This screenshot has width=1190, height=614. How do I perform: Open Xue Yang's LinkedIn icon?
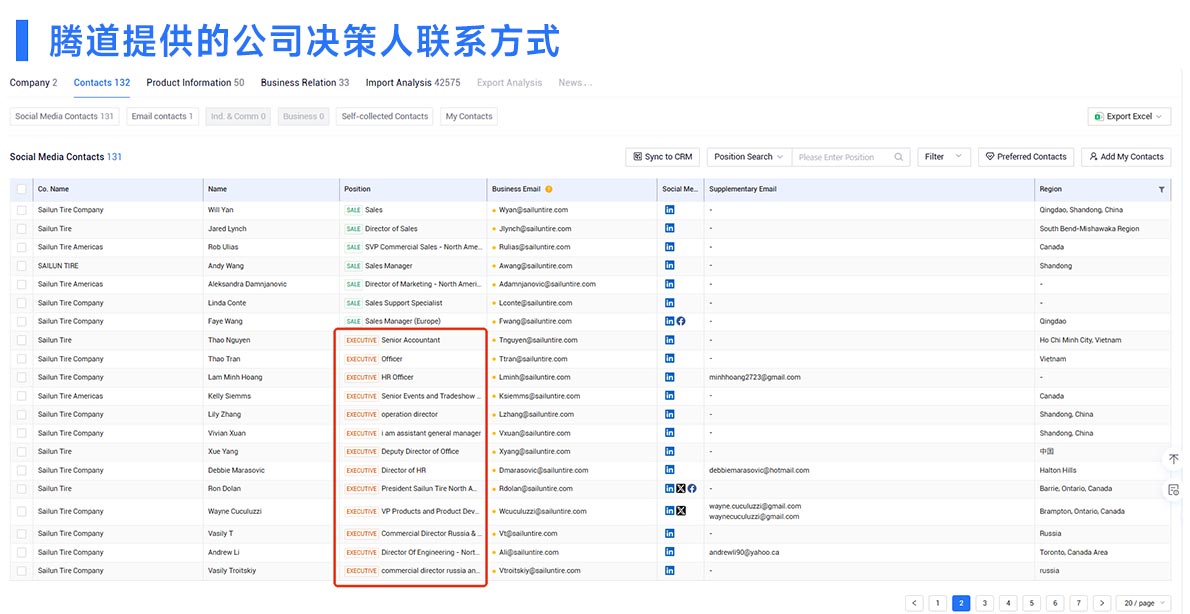(669, 452)
